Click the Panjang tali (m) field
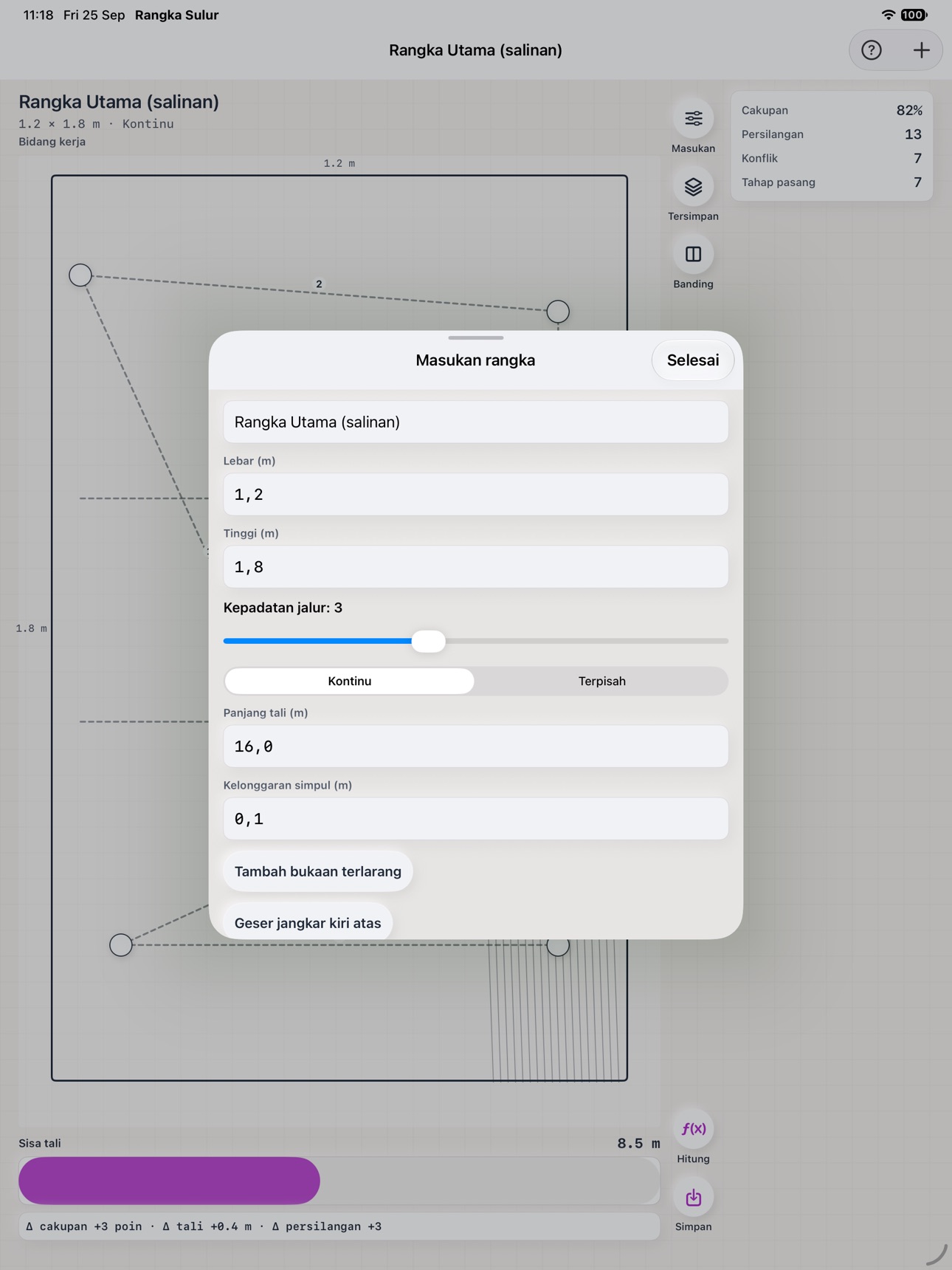The height and width of the screenshot is (1270, 952). [476, 746]
